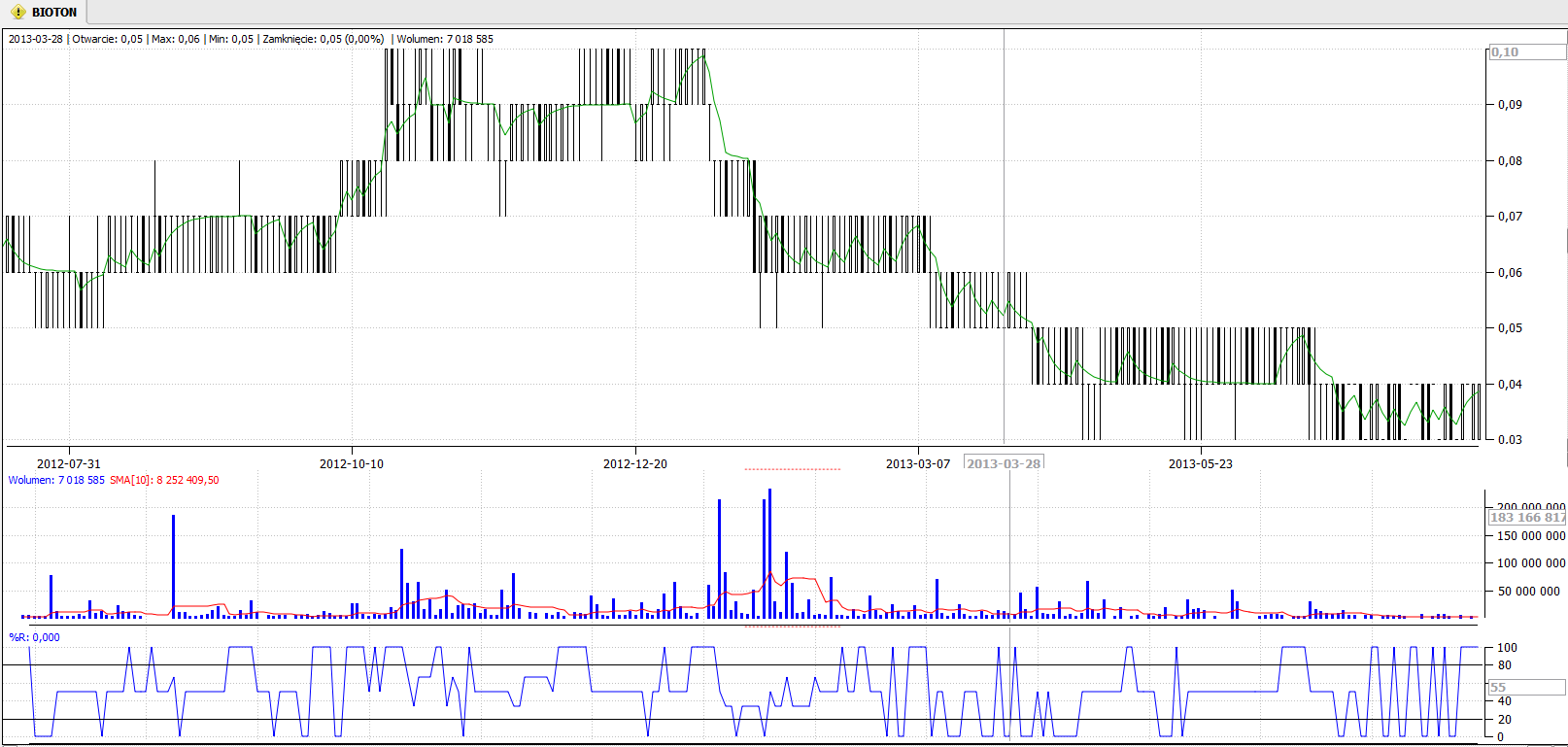Click the tallest blue volume bar
The width and height of the screenshot is (1568, 747).
coord(769,554)
